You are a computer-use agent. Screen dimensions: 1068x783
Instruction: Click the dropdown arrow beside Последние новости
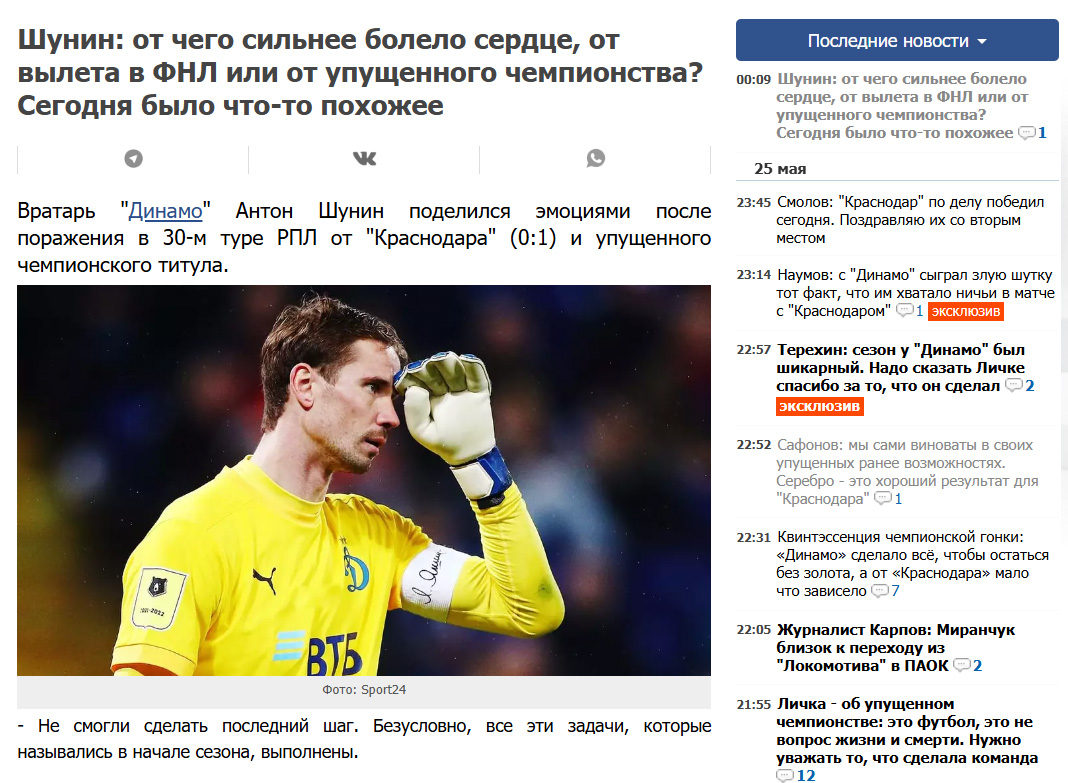pyautogui.click(x=982, y=42)
